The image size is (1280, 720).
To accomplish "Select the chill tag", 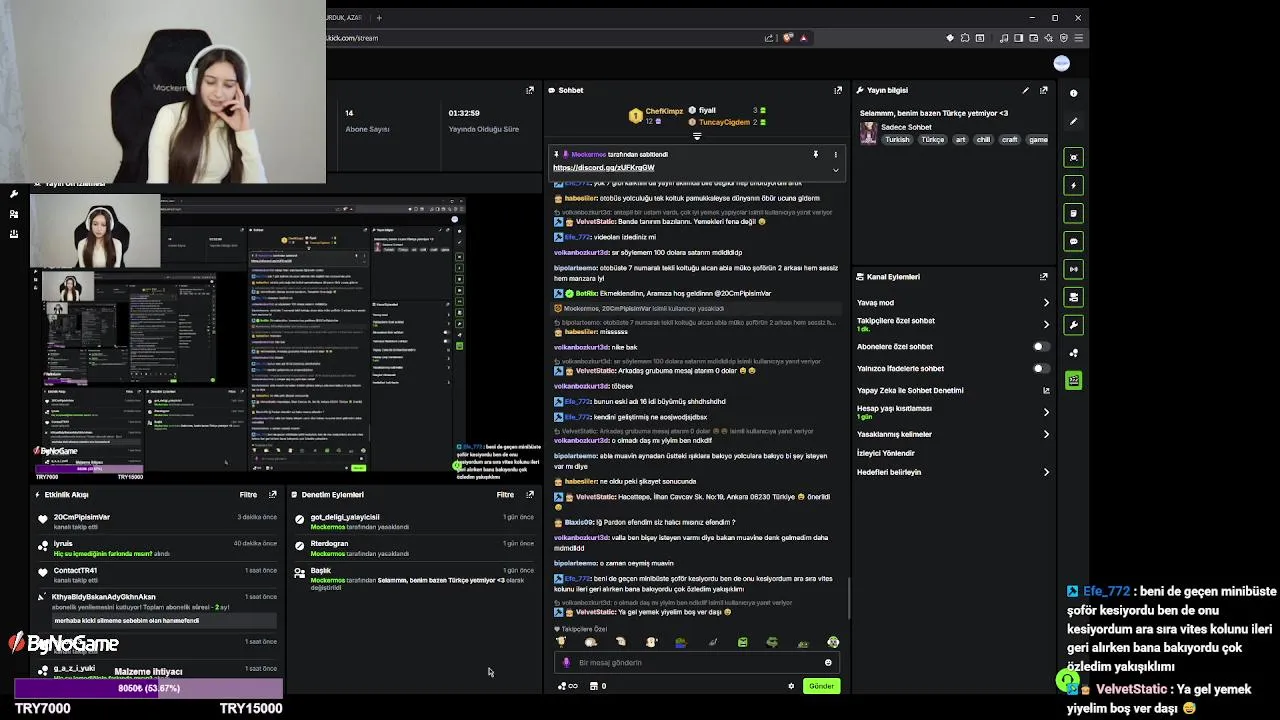I will (x=983, y=140).
